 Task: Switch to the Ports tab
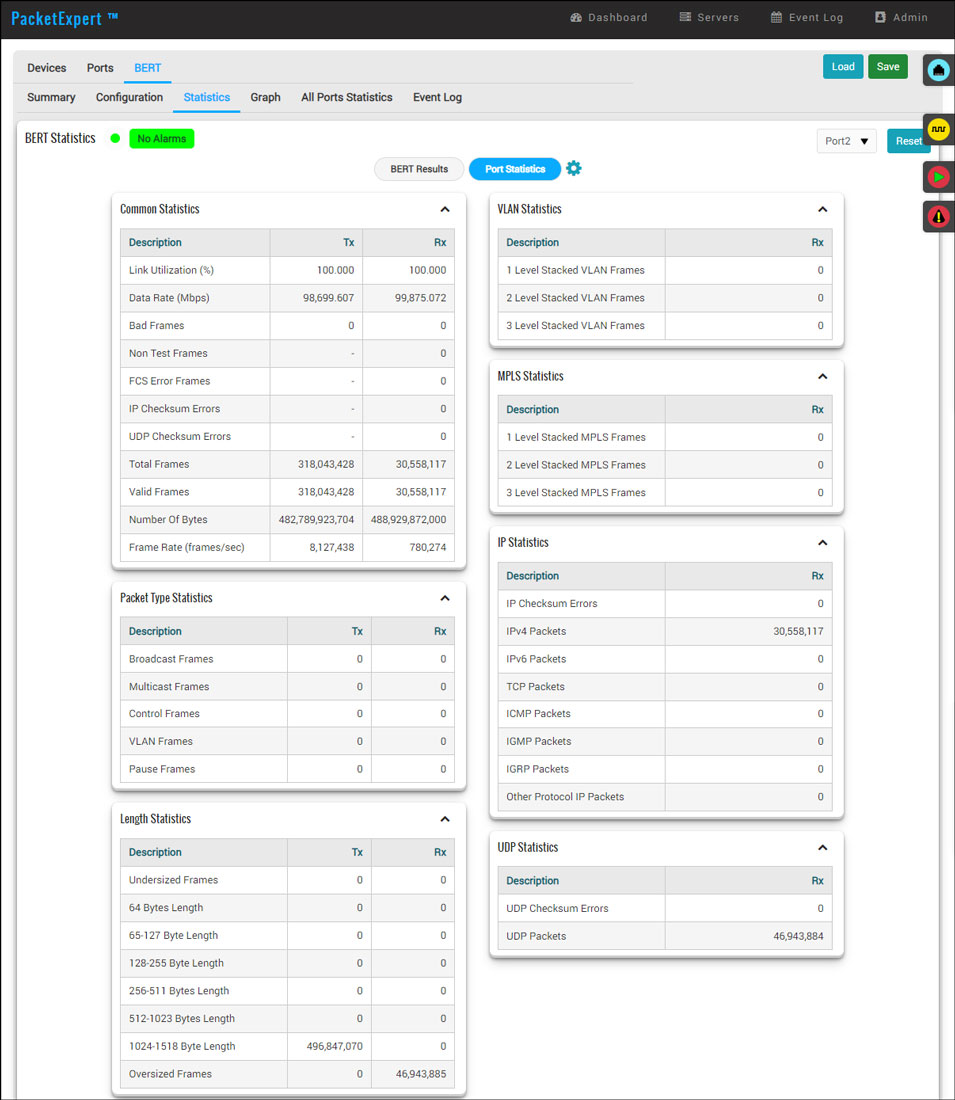(x=100, y=68)
